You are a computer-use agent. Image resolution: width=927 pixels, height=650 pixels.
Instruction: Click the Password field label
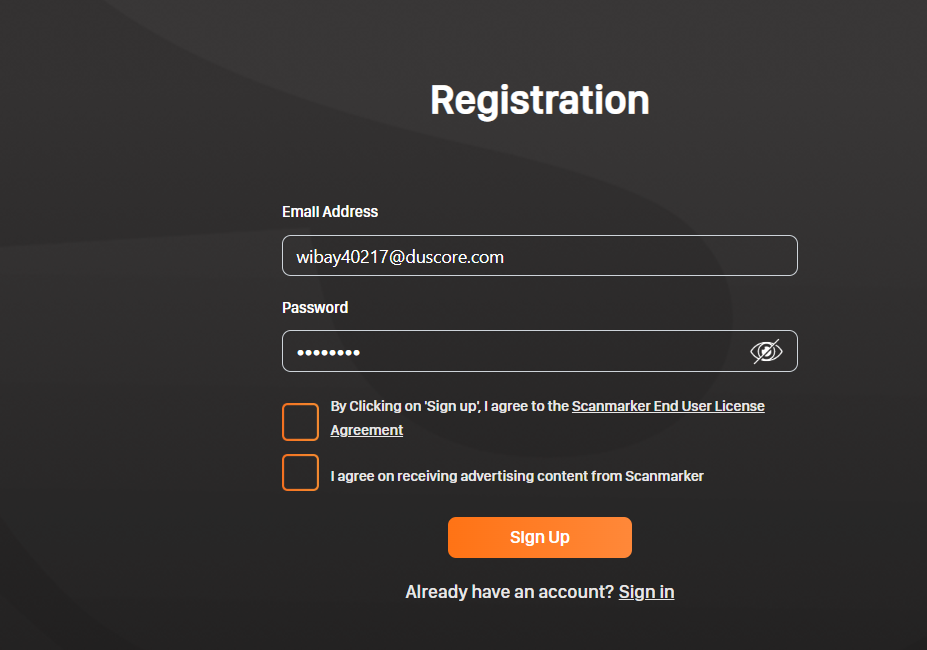pyautogui.click(x=315, y=308)
